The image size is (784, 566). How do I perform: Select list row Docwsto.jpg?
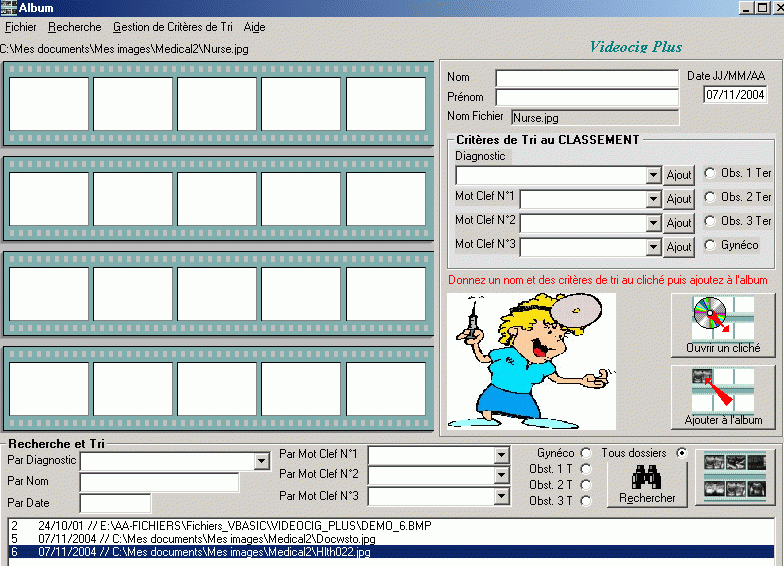pyautogui.click(x=391, y=539)
